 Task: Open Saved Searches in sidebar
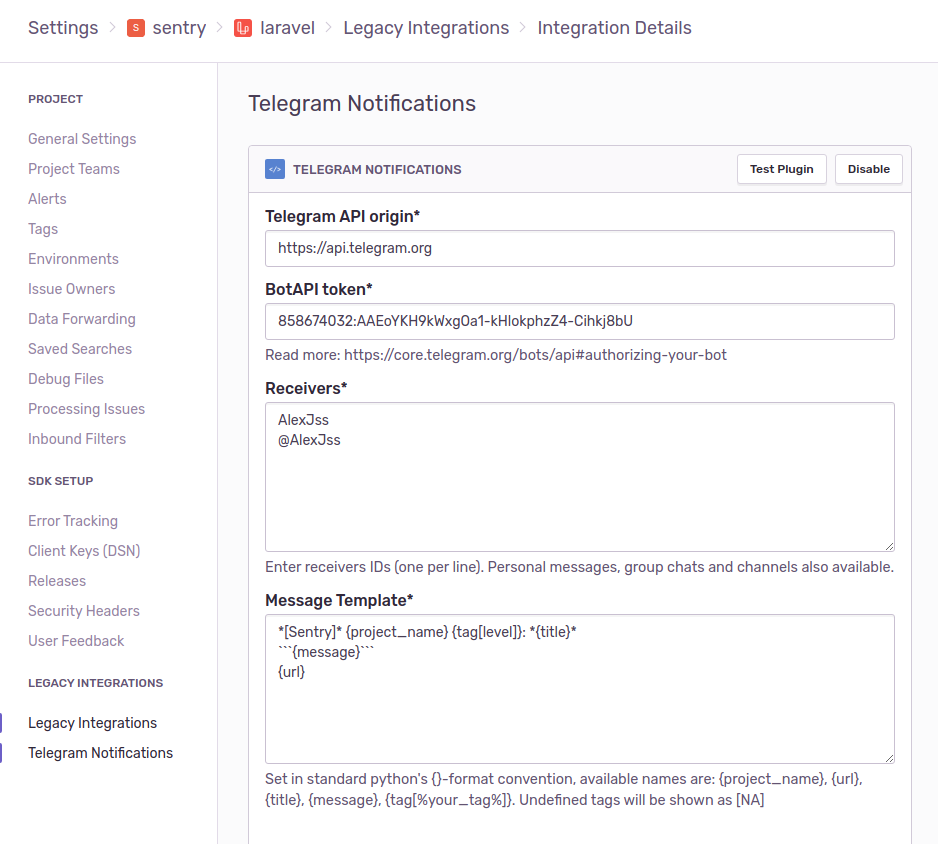pyautogui.click(x=80, y=349)
